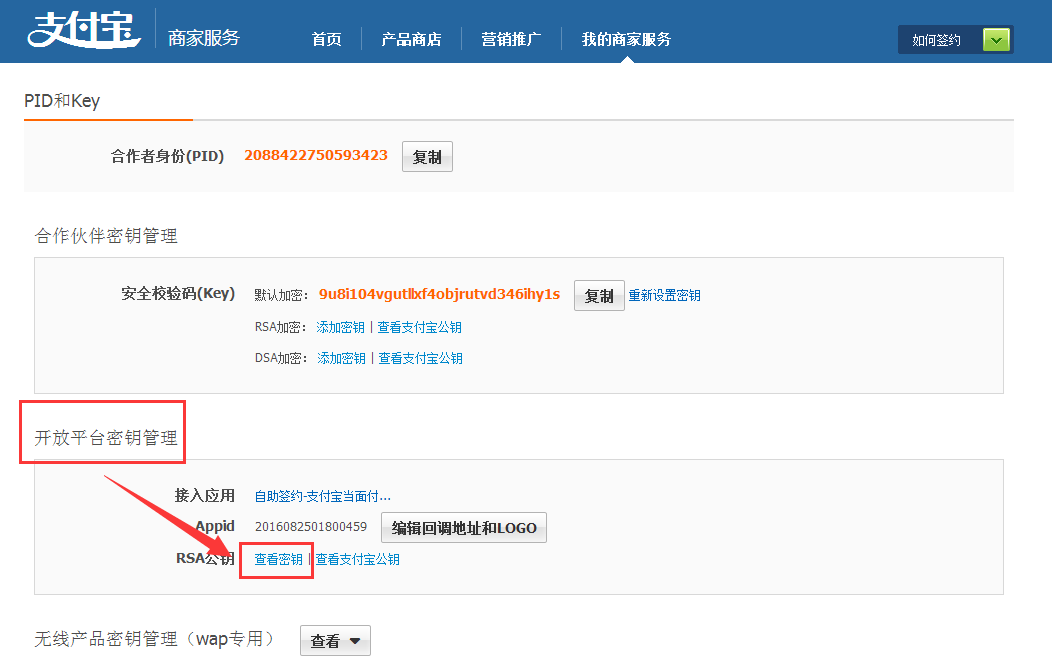1052x669 pixels.
Task: Open the 如何签约 dropdown
Action: pos(937,40)
